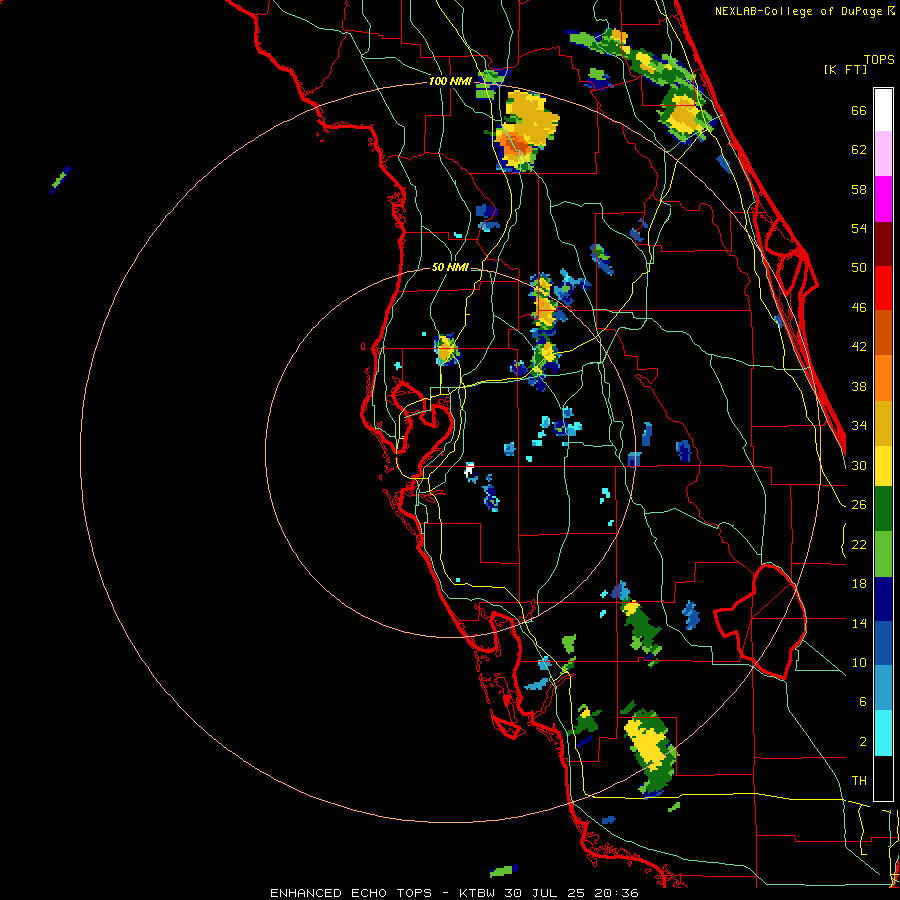Select the 26 value on the legend
Screen dimensions: 900x900
[859, 505]
